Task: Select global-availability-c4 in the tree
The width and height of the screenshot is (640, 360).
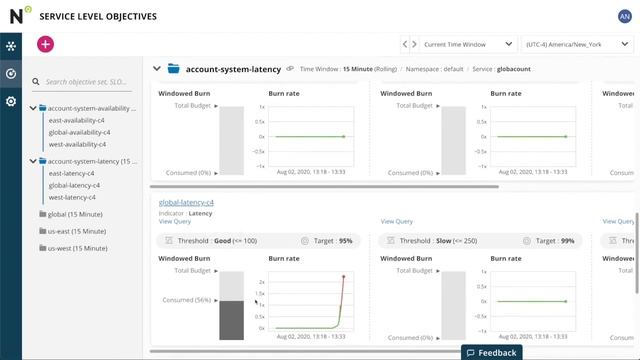Action: click(x=79, y=132)
